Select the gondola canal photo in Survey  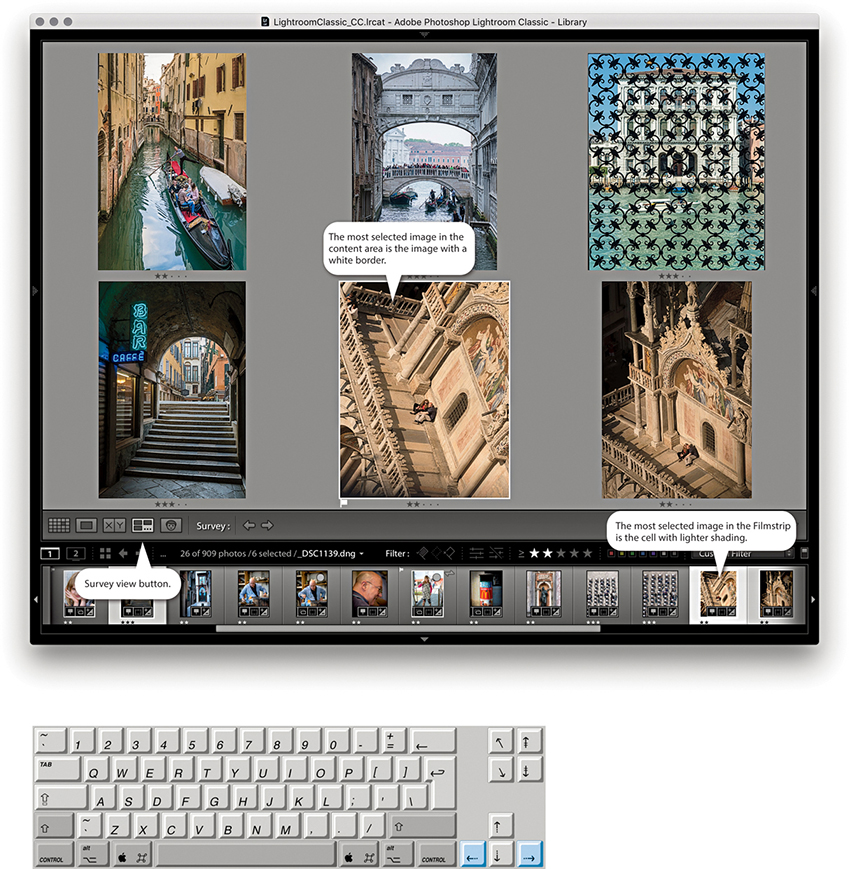click(x=172, y=161)
